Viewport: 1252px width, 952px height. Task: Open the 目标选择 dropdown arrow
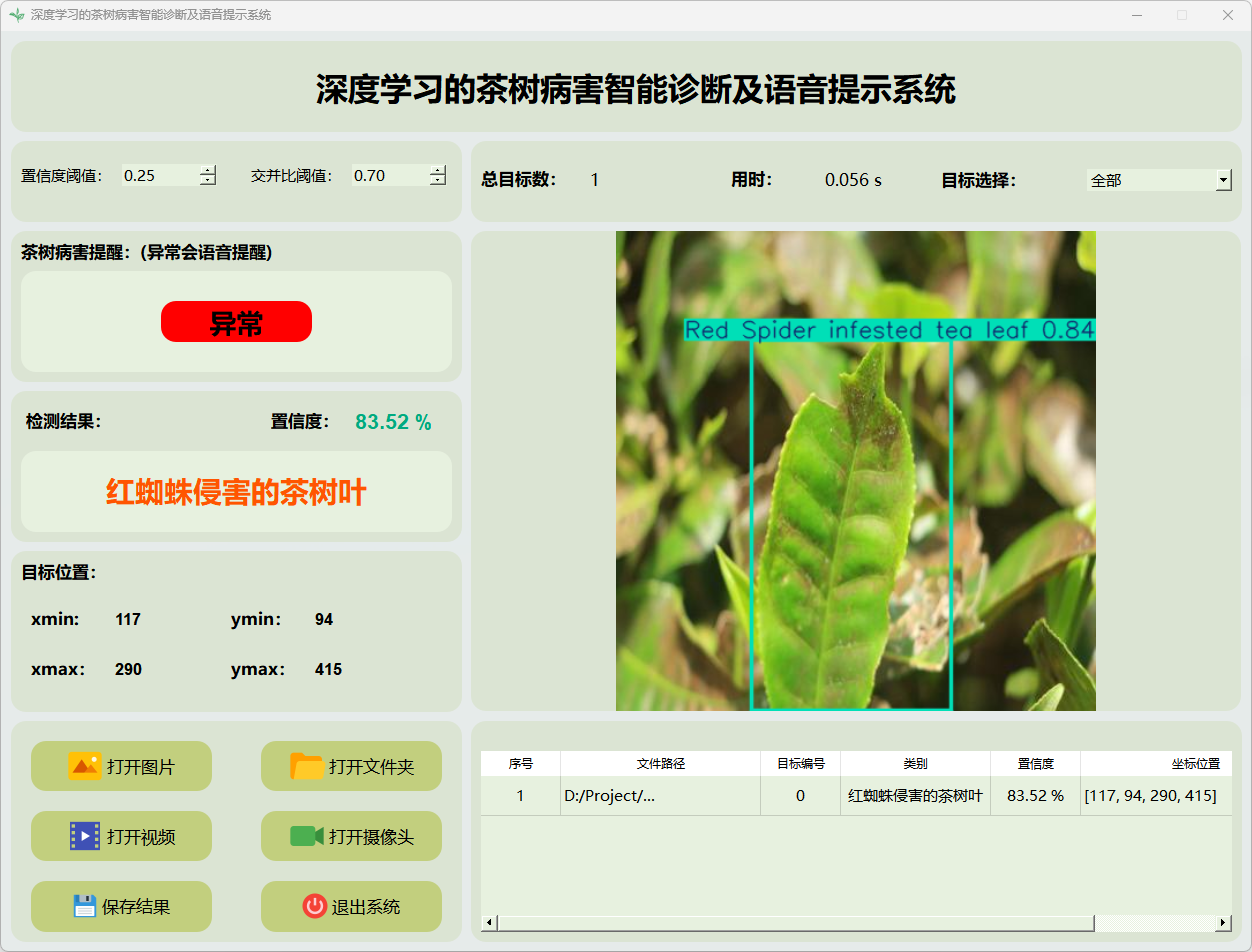(1223, 180)
